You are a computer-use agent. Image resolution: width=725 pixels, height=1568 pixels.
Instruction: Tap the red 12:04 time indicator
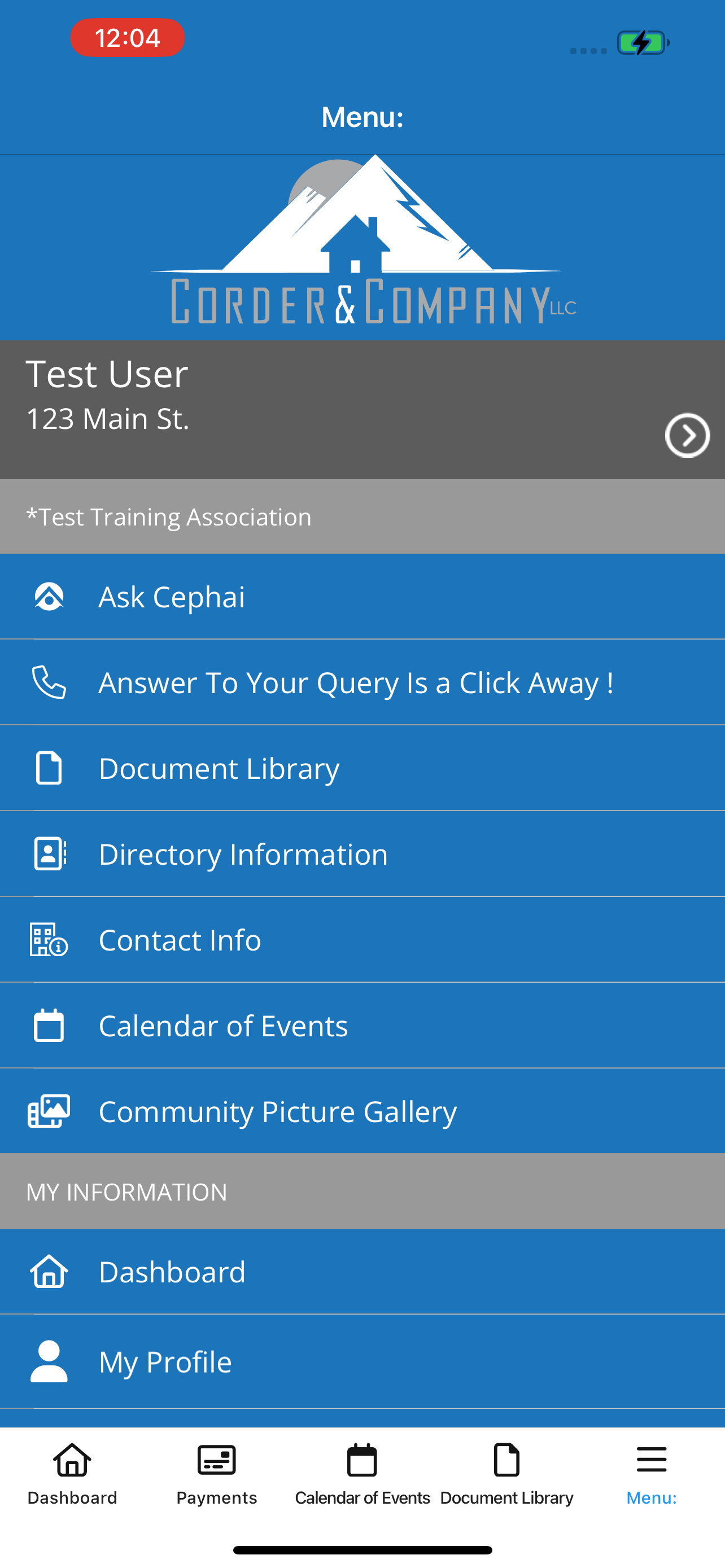click(x=127, y=38)
